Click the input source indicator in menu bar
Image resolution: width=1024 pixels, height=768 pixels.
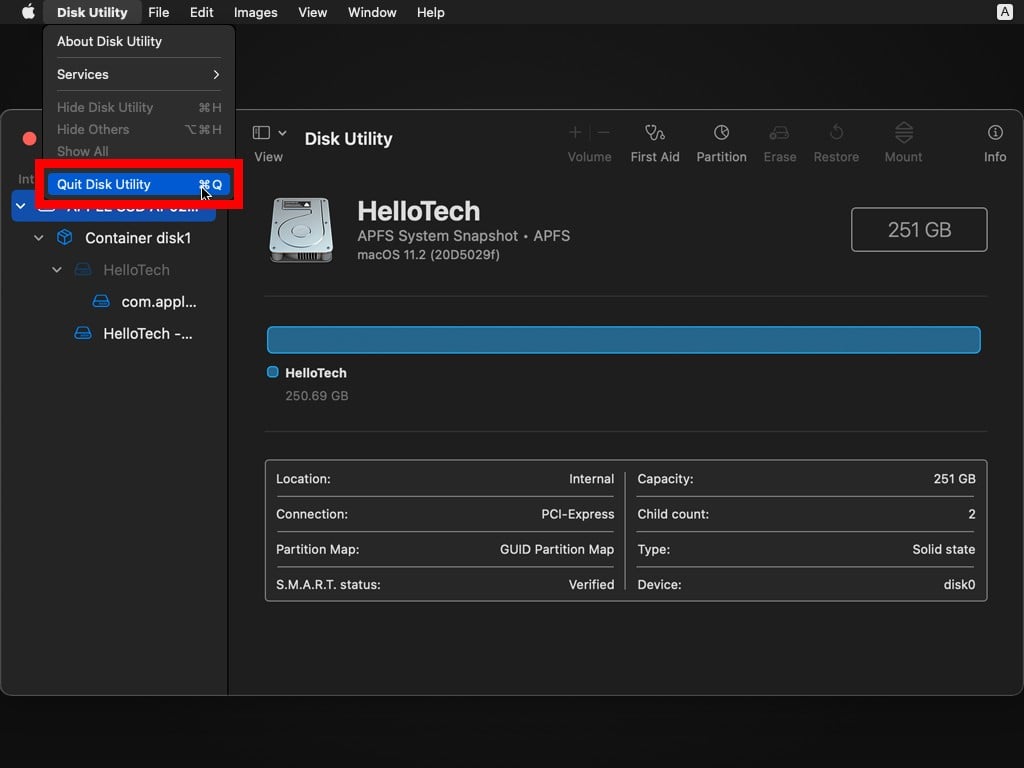(x=1004, y=12)
